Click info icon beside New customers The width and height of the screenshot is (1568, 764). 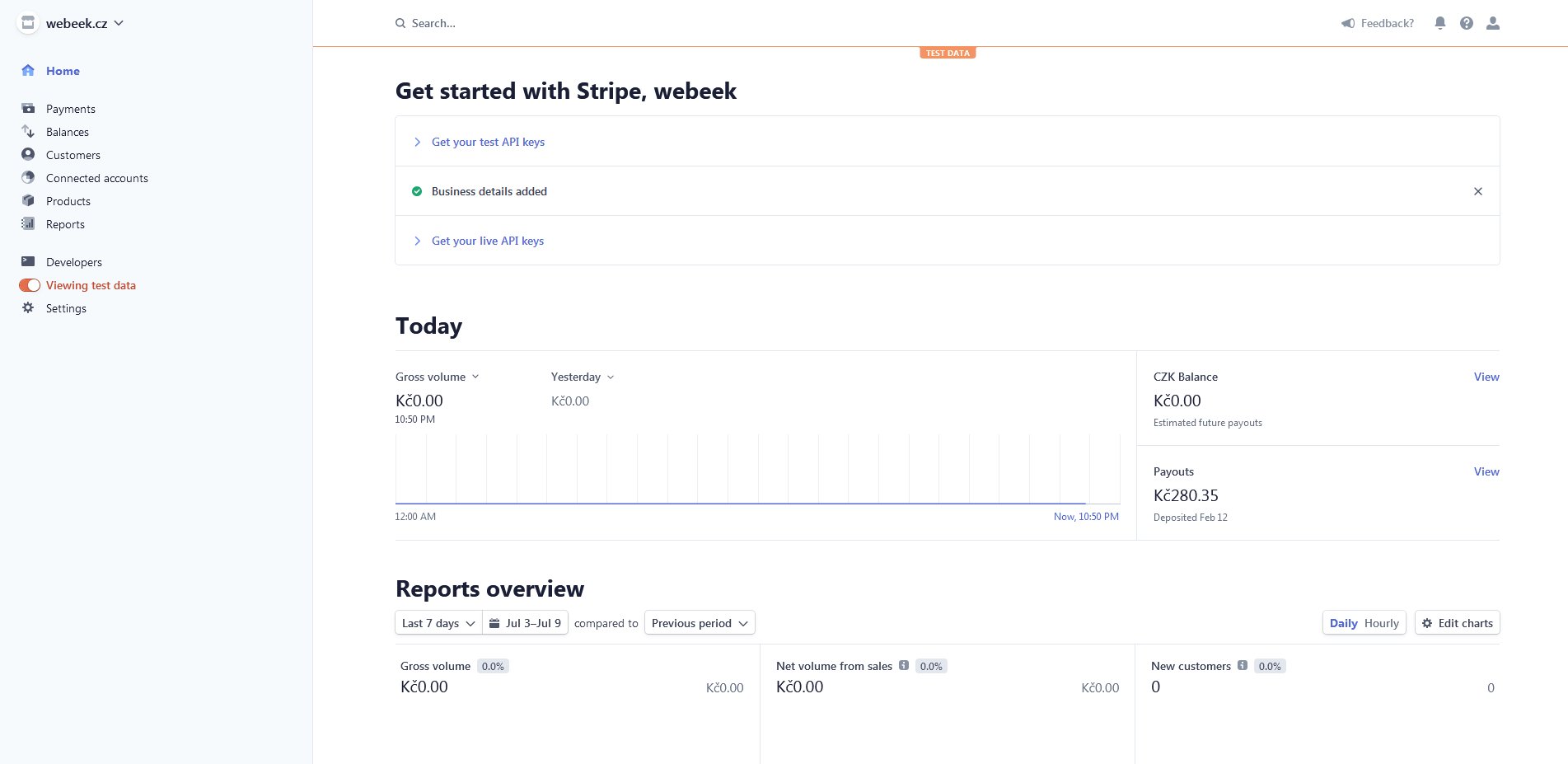point(1243,665)
